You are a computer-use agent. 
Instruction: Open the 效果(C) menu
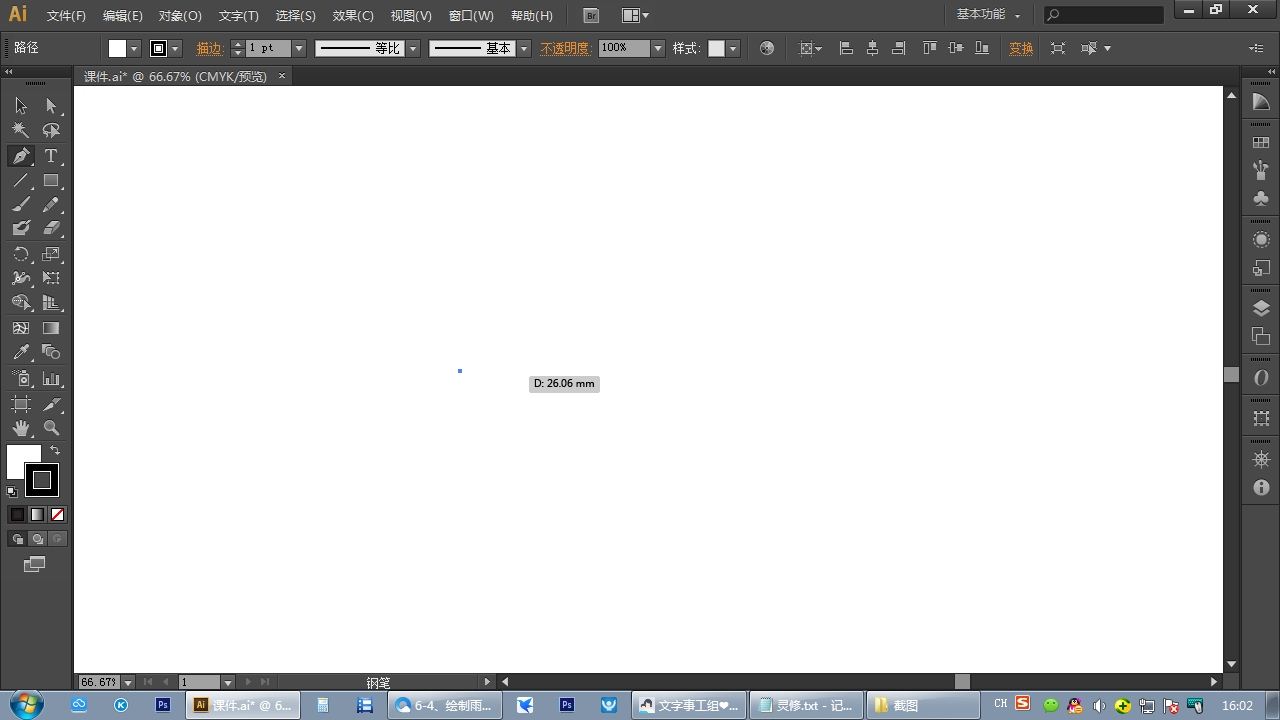click(x=353, y=16)
